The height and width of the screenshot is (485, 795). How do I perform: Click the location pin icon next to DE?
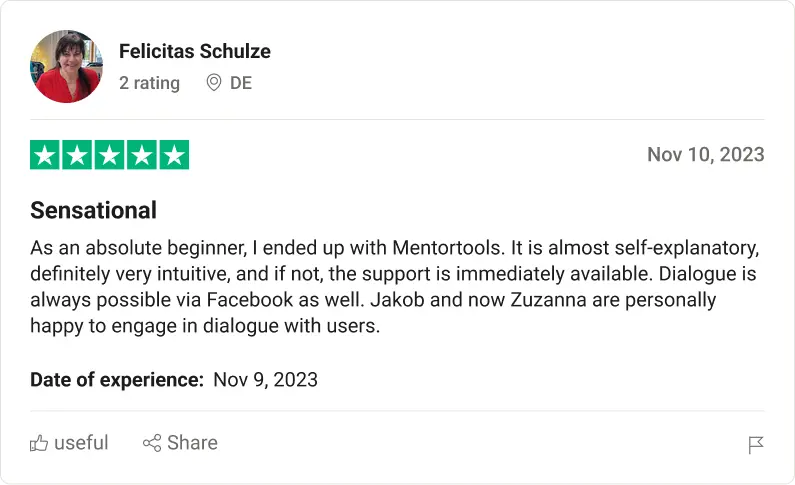[x=213, y=83]
